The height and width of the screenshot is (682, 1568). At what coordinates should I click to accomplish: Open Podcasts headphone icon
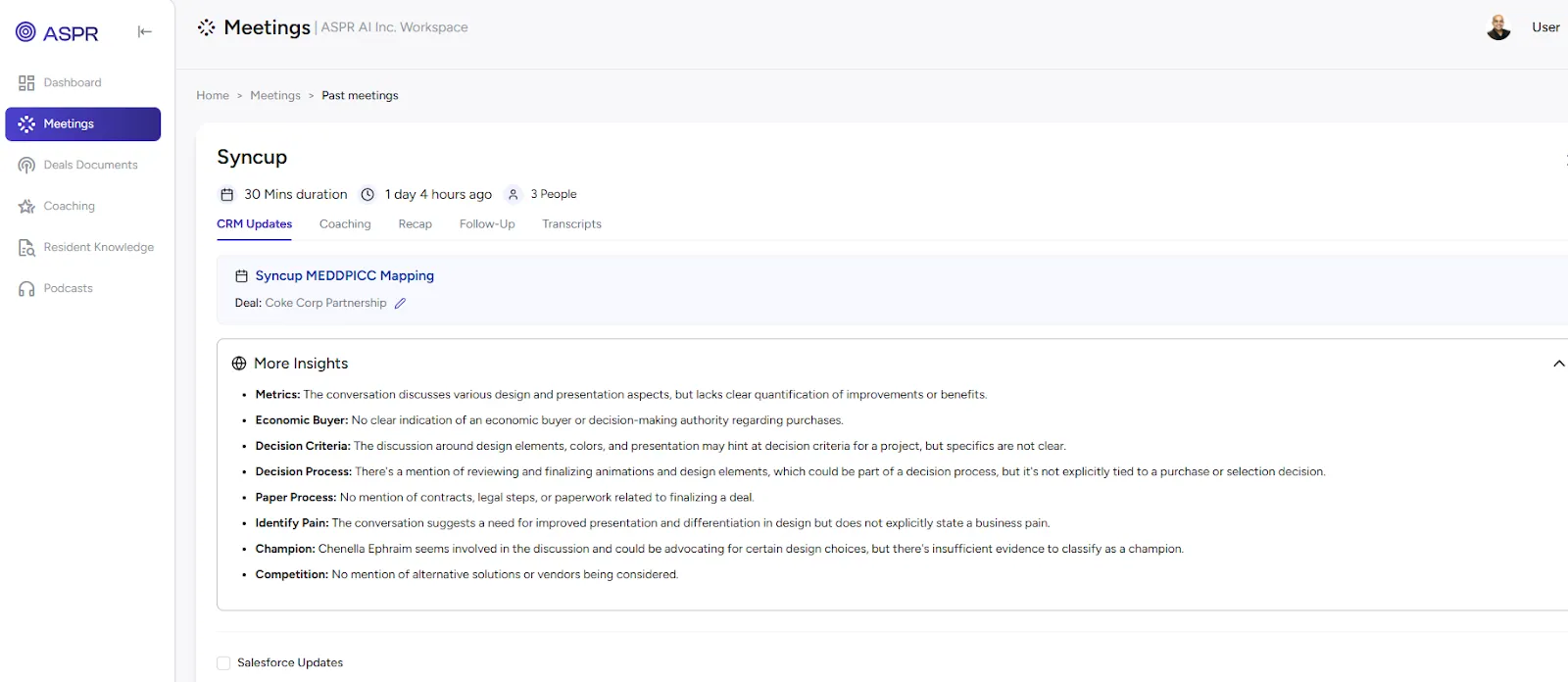point(26,289)
